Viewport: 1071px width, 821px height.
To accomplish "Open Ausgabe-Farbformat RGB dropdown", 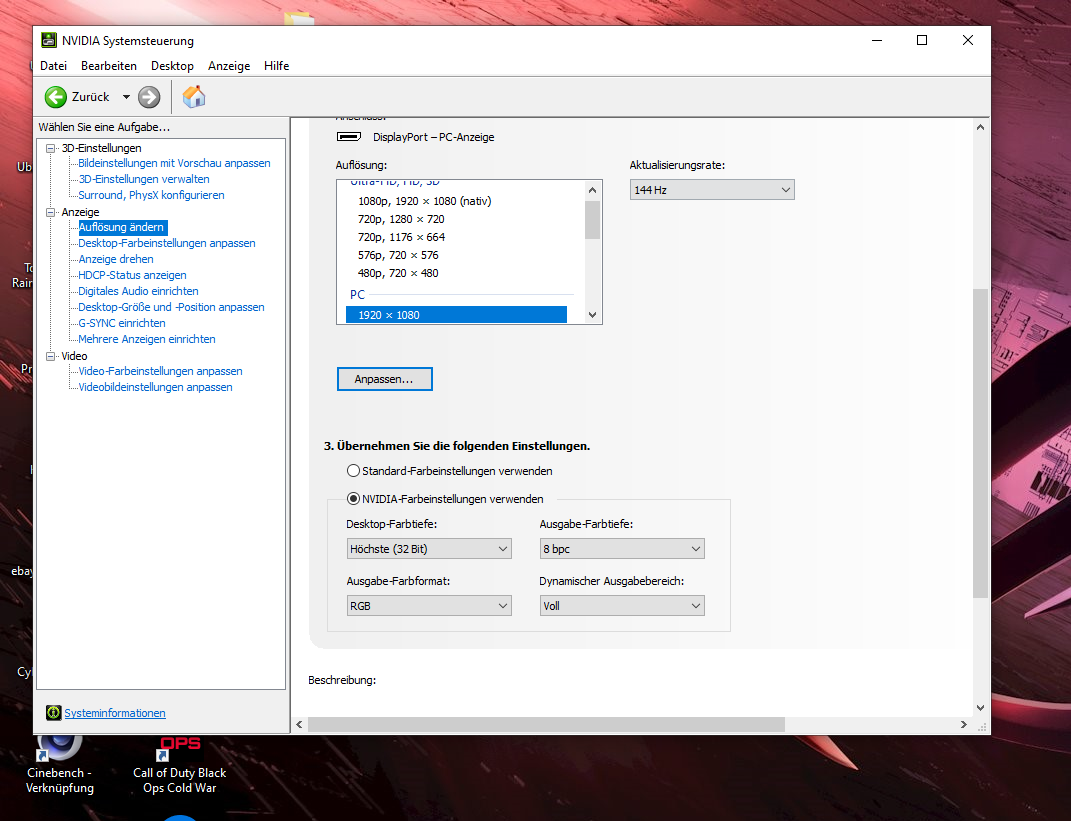I will coord(429,606).
